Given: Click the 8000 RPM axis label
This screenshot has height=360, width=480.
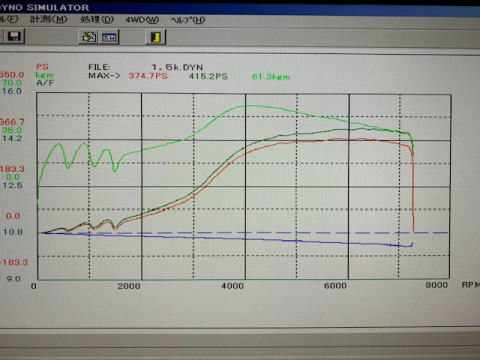Looking at the screenshot, I should [436, 285].
